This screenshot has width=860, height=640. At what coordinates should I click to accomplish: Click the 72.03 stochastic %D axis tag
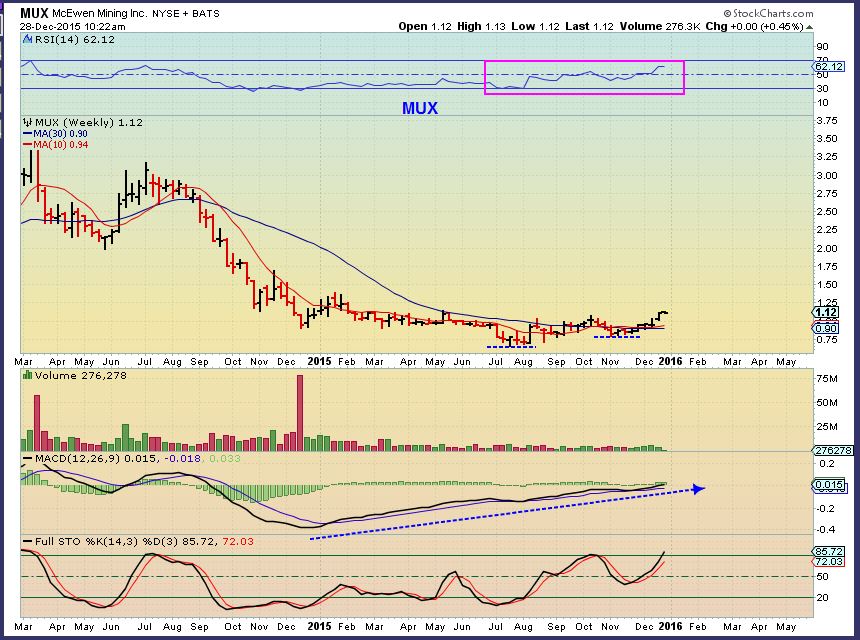point(829,561)
